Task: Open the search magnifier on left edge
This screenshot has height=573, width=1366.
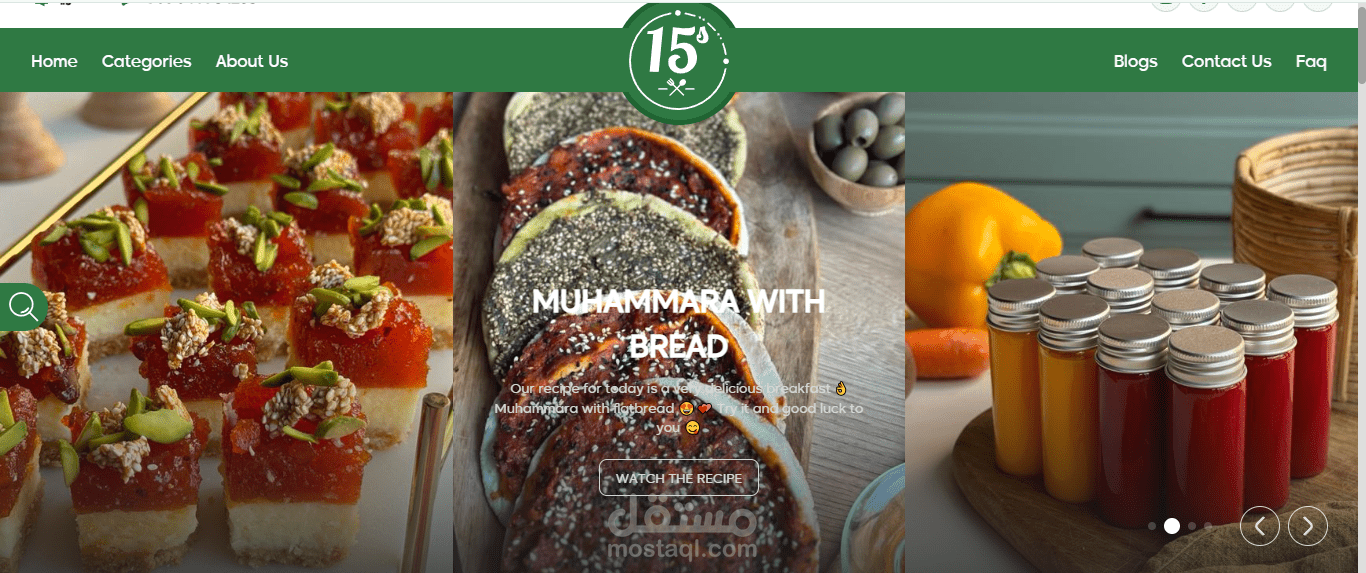Action: pos(23,308)
